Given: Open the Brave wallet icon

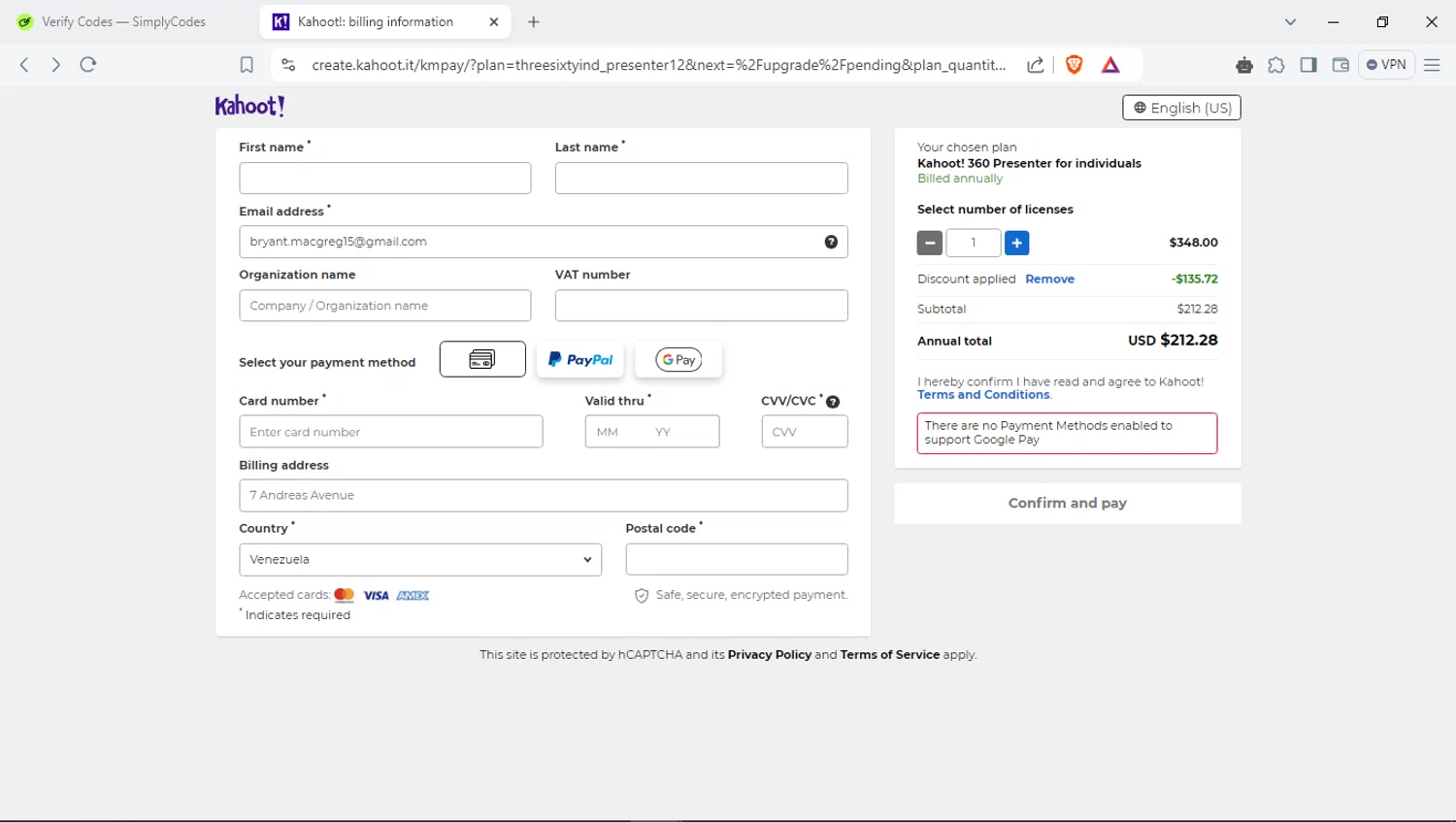Looking at the screenshot, I should (1340, 65).
